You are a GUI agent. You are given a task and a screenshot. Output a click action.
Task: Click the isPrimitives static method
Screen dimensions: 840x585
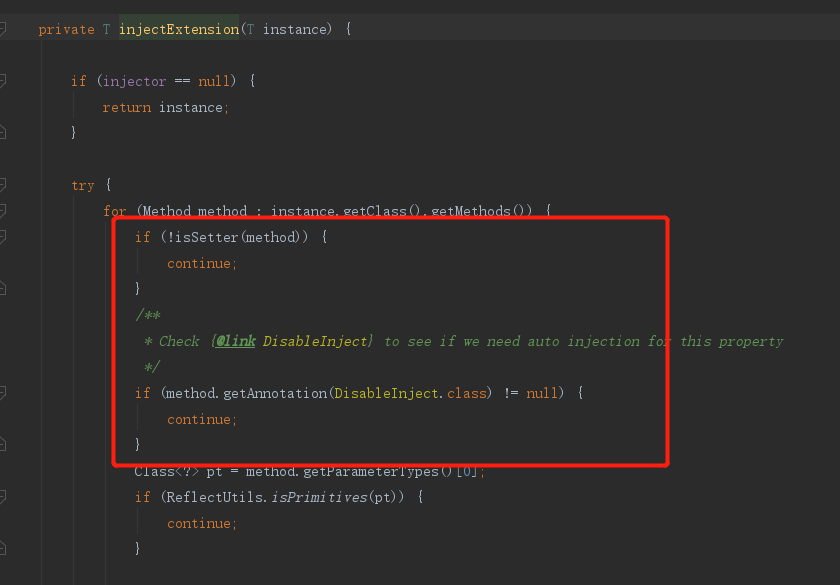click(319, 497)
